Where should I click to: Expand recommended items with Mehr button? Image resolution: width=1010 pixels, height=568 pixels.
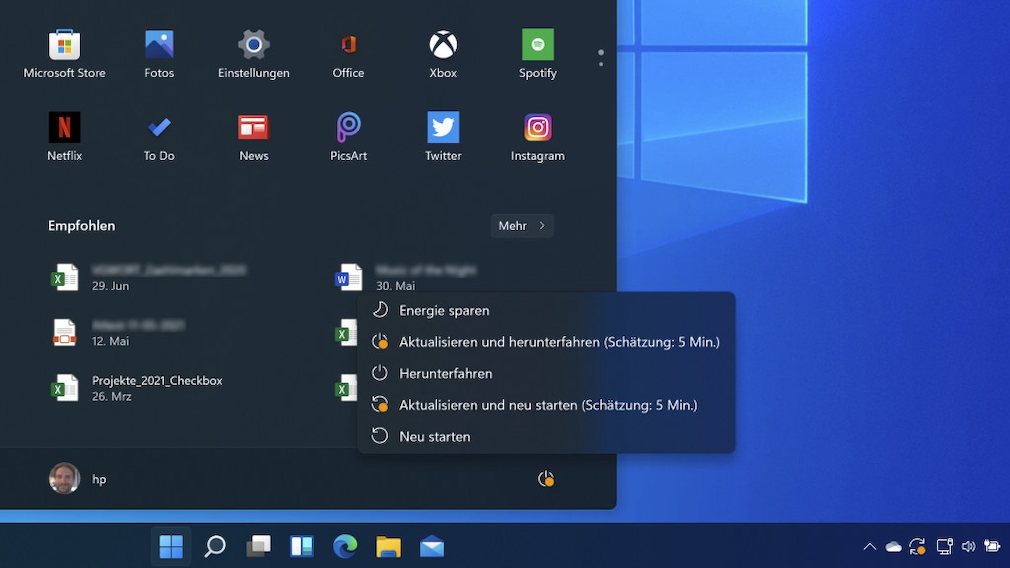pos(522,226)
